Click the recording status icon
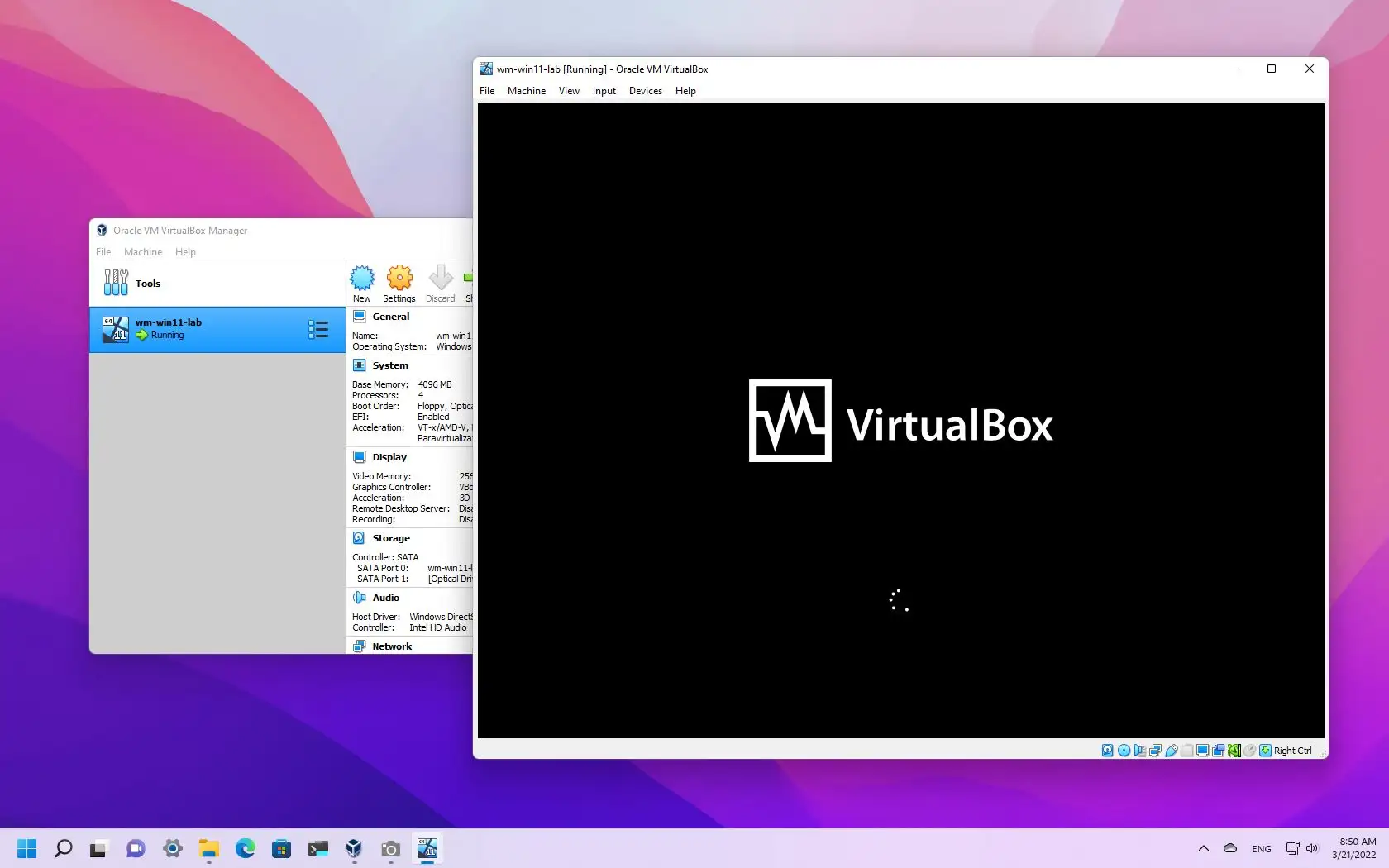This screenshot has width=1389, height=868. pos(1219,751)
